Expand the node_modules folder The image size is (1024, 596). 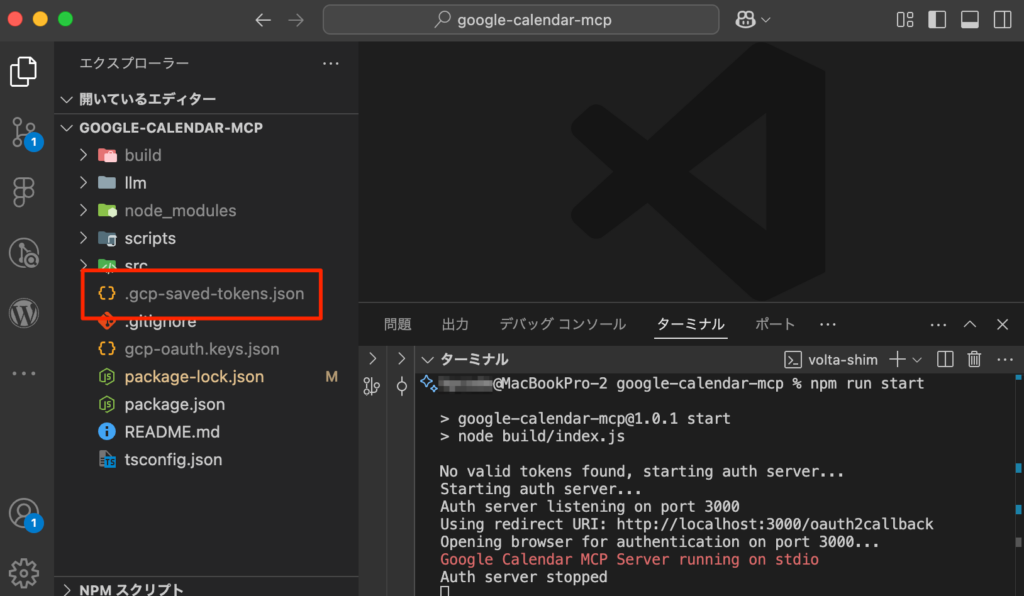[180, 211]
